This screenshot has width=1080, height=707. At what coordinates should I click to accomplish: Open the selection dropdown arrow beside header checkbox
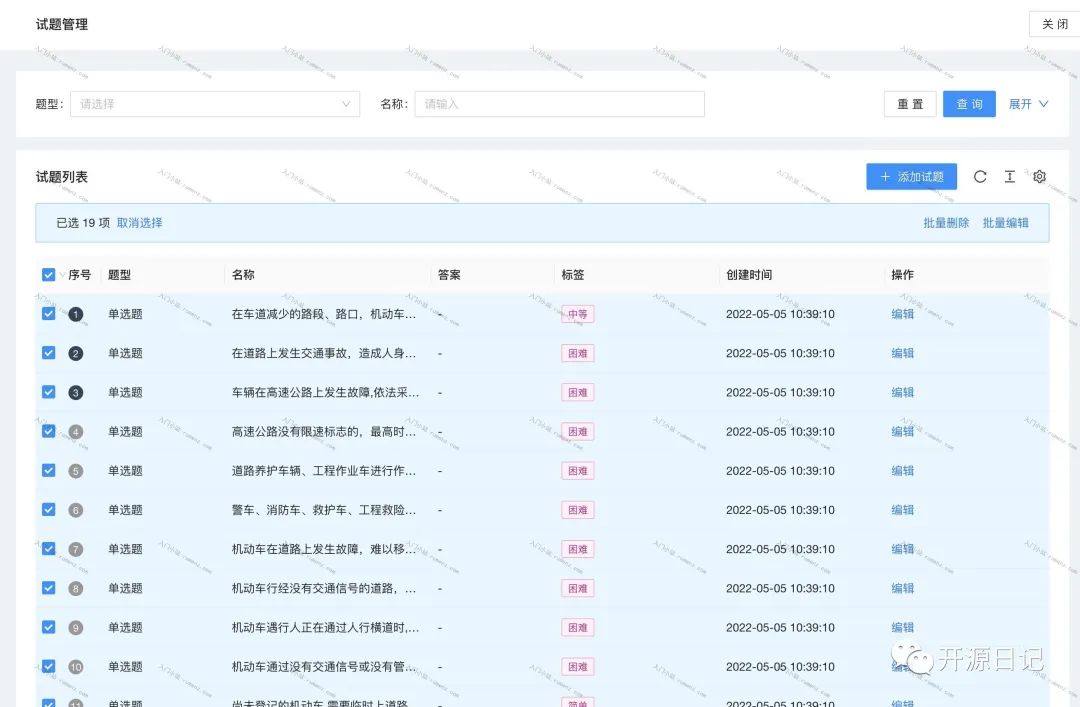pyautogui.click(x=62, y=275)
